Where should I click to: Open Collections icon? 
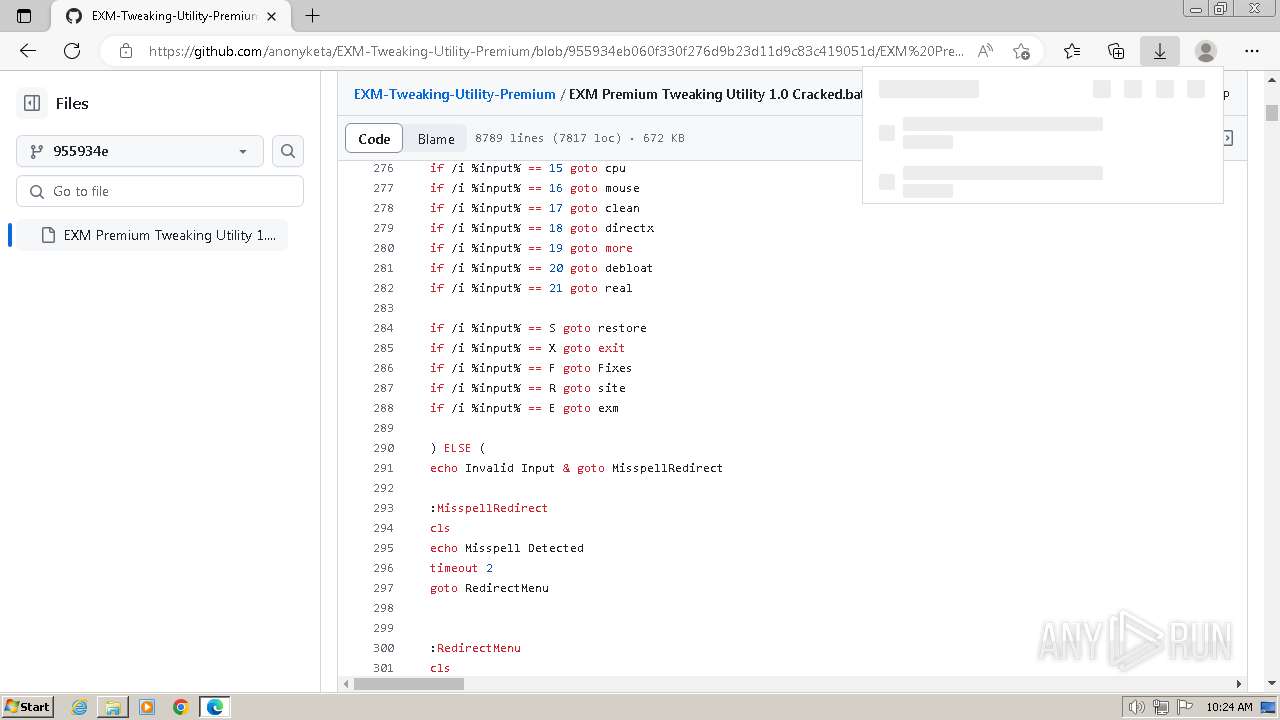click(x=1116, y=51)
